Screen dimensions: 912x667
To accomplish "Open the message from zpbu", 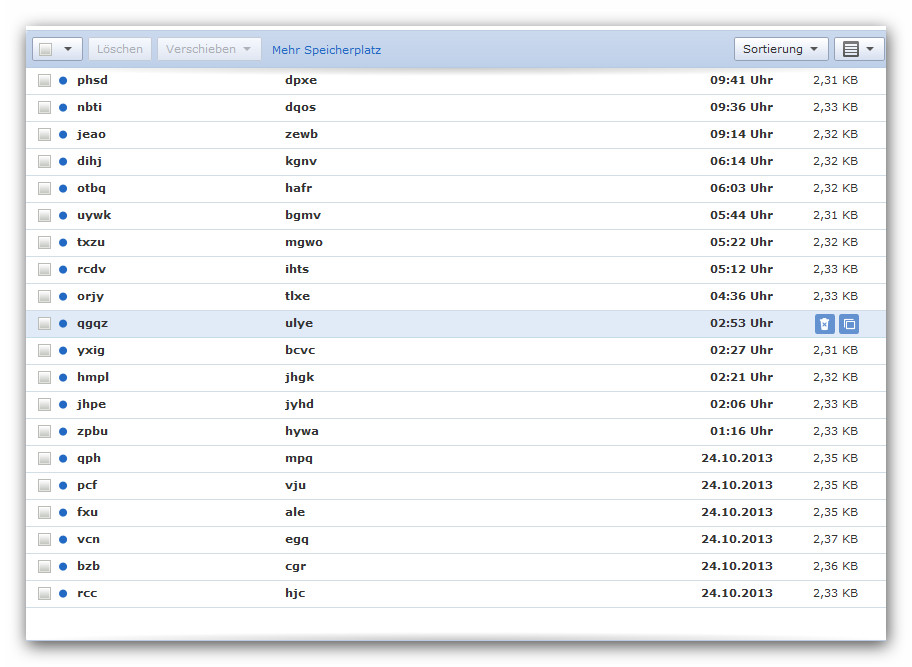I will (92, 431).
